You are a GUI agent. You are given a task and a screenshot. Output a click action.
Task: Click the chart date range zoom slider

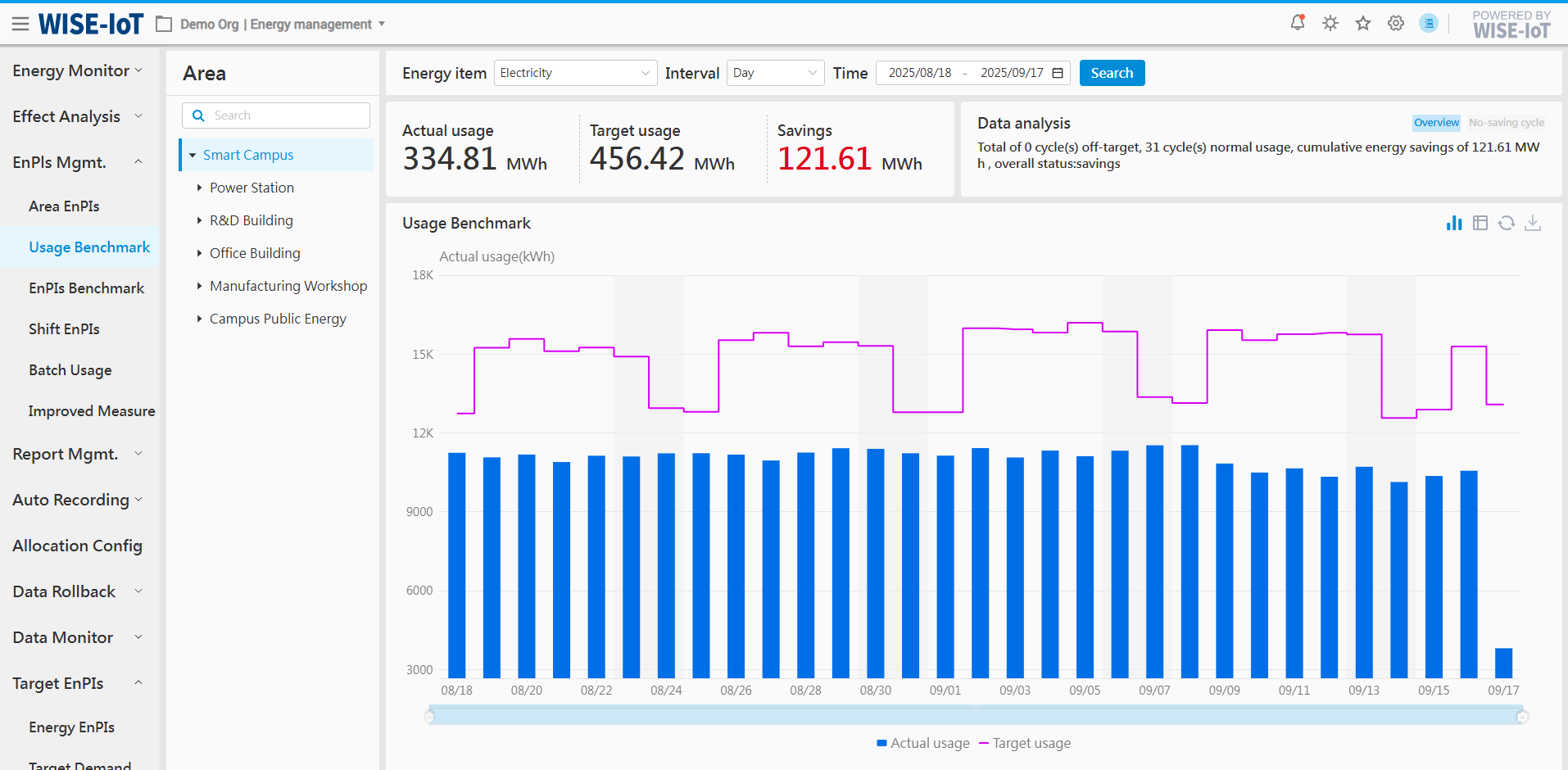[975, 716]
